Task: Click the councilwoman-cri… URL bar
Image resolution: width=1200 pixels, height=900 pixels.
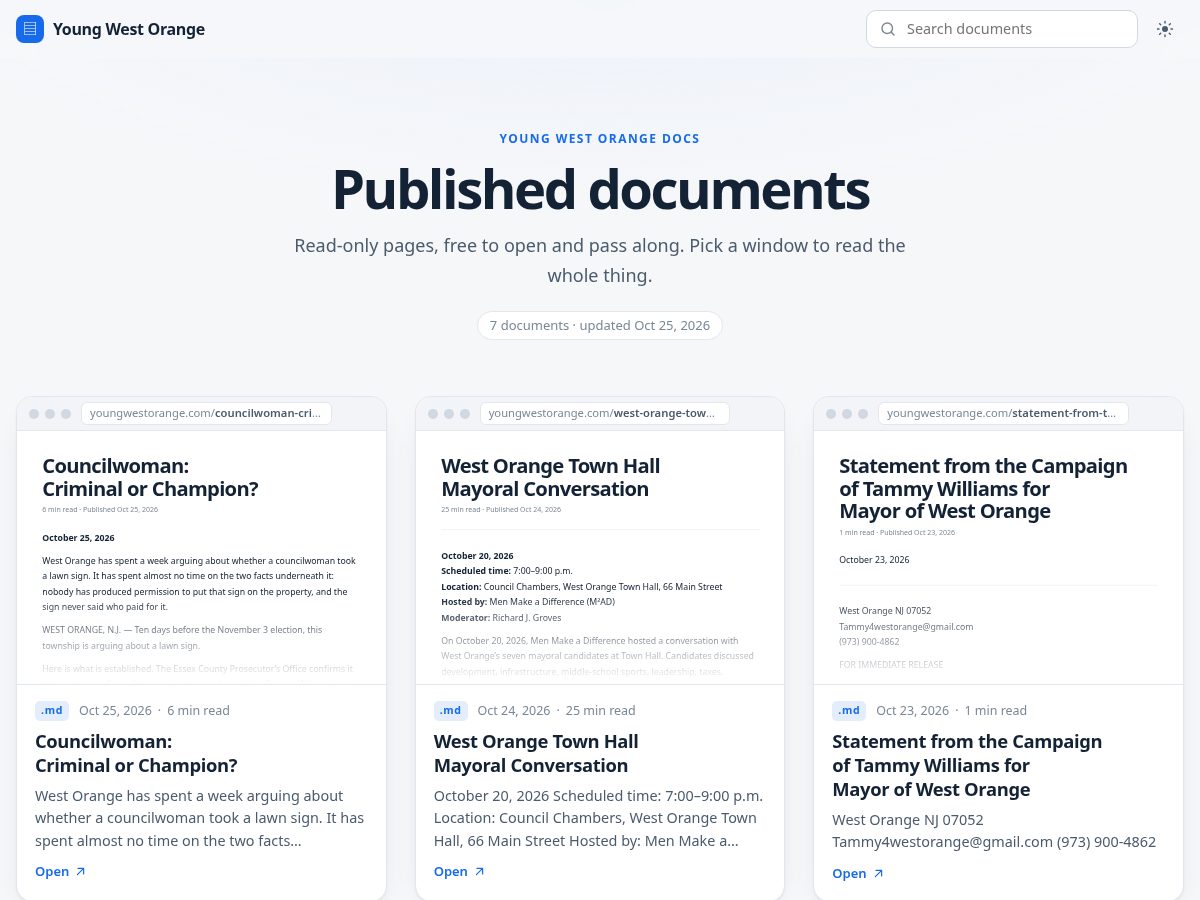Action: click(x=206, y=413)
